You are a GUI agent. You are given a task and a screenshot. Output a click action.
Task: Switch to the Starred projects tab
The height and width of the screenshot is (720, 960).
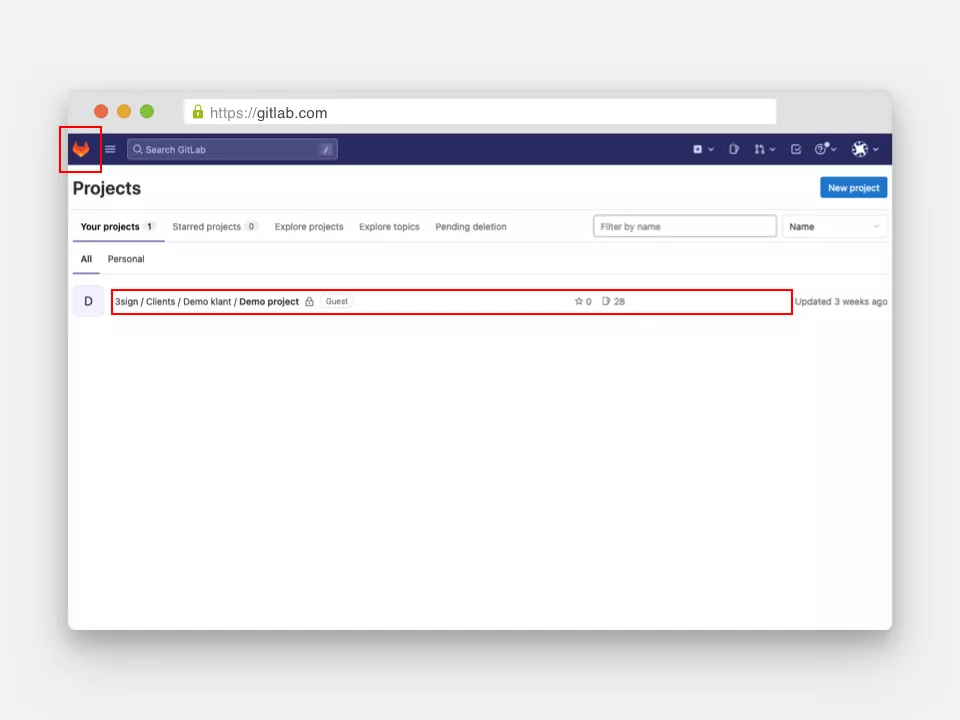click(214, 227)
